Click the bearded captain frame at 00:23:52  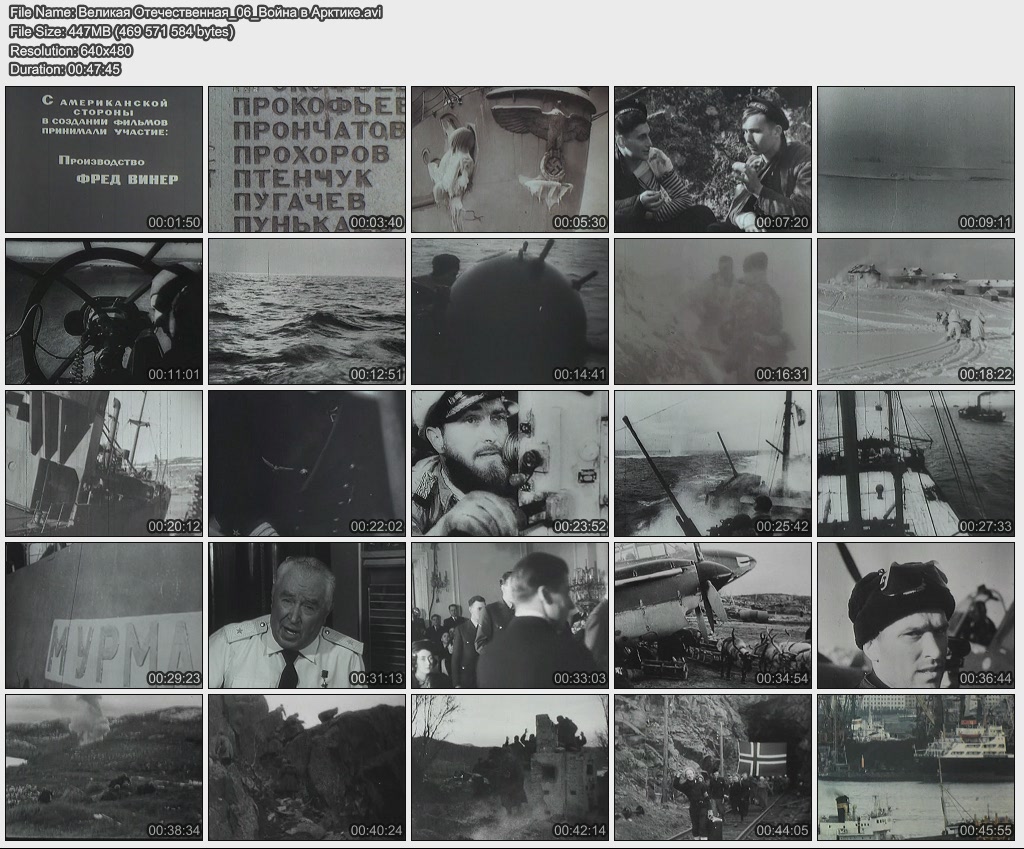click(510, 463)
